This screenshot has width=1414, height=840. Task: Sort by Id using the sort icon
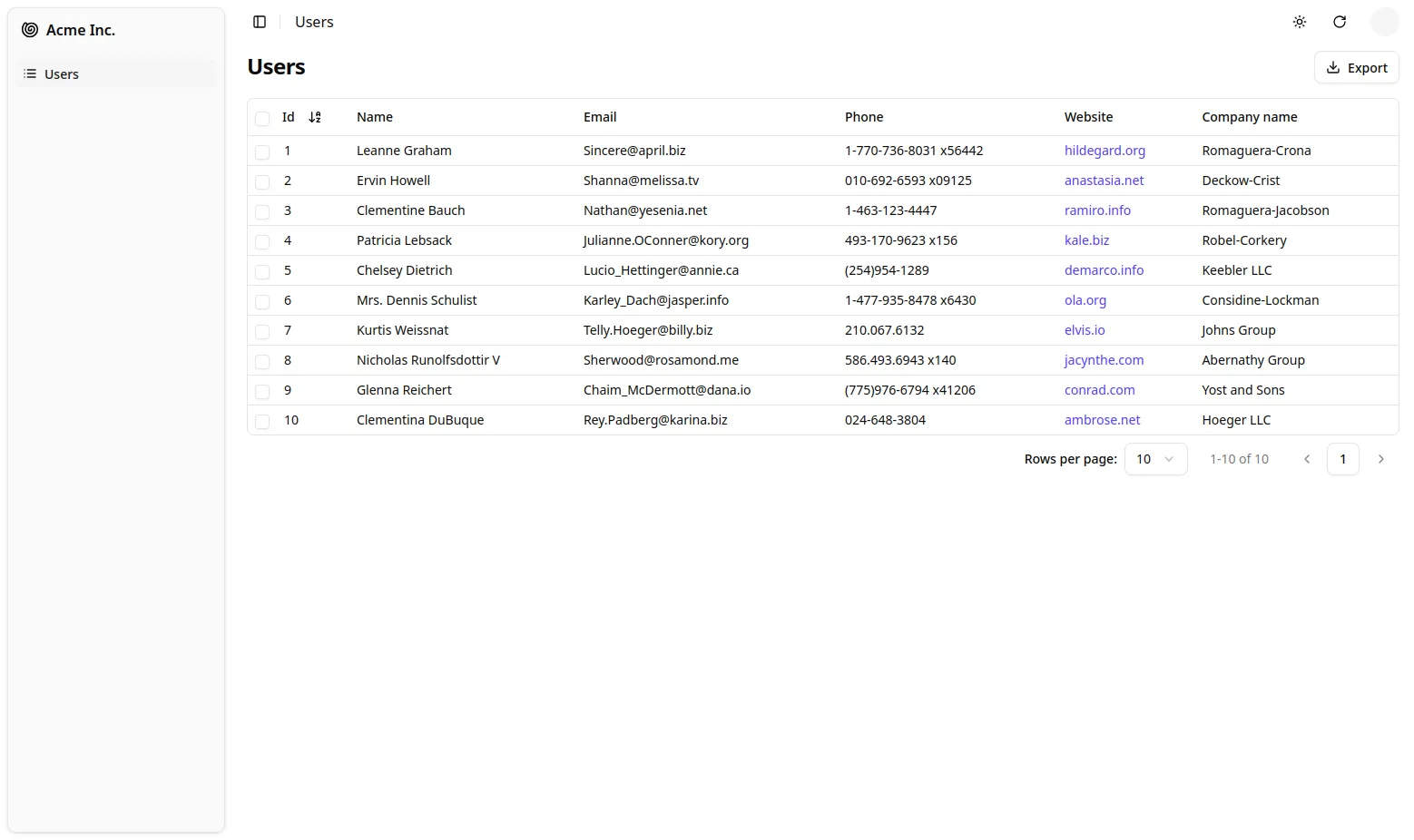[315, 117]
